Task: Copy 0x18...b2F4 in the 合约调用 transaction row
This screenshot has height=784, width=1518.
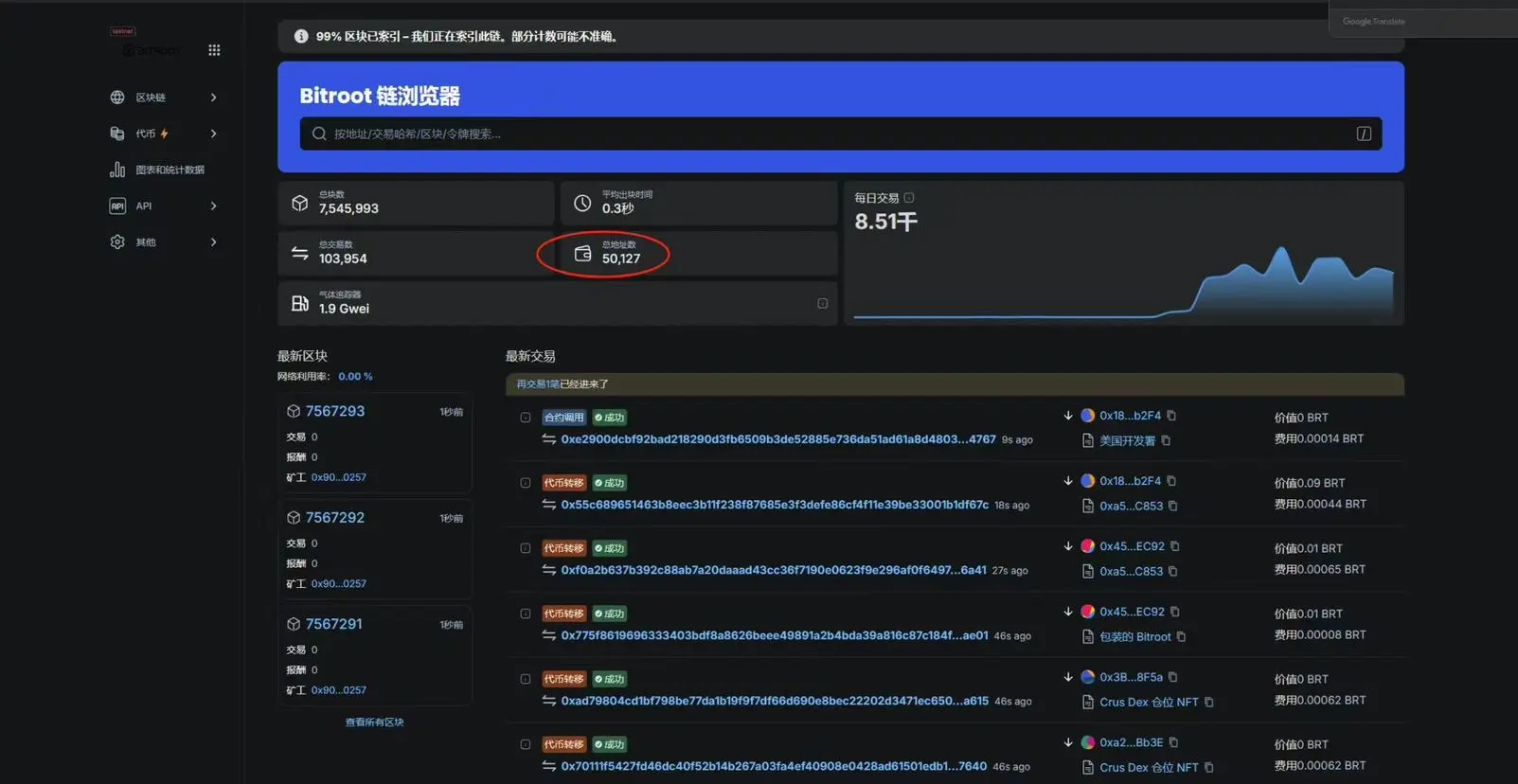Action: (1171, 416)
